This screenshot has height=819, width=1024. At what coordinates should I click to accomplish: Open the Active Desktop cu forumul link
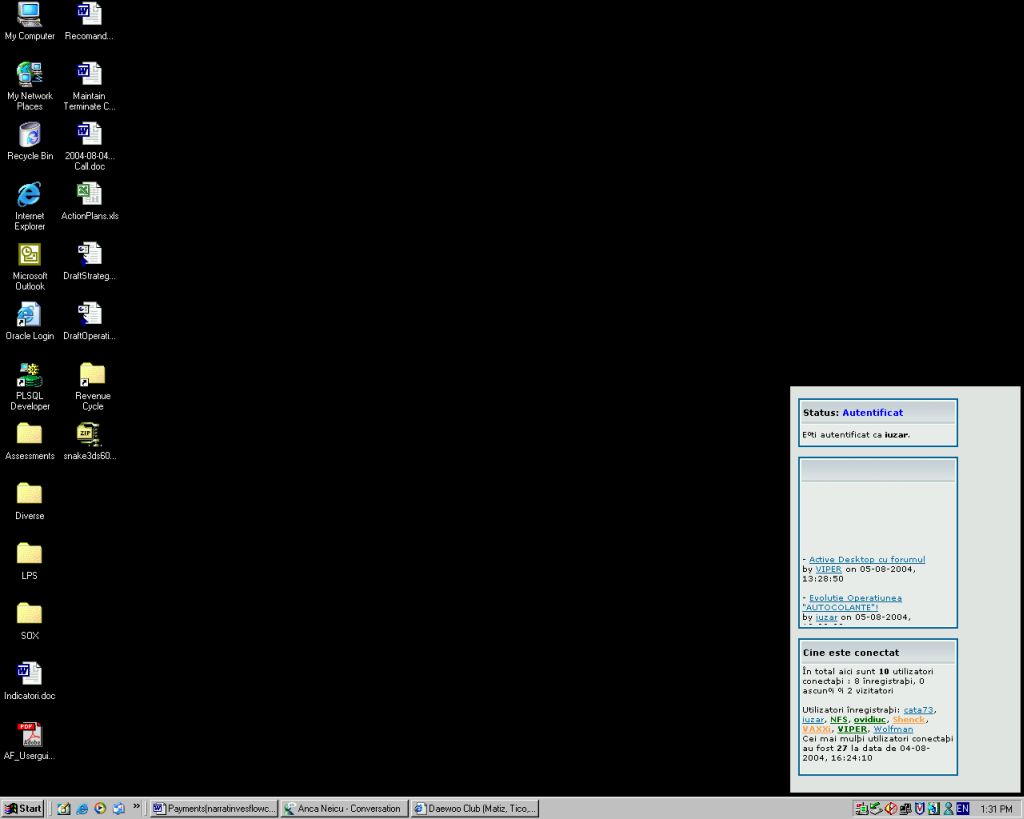point(866,559)
